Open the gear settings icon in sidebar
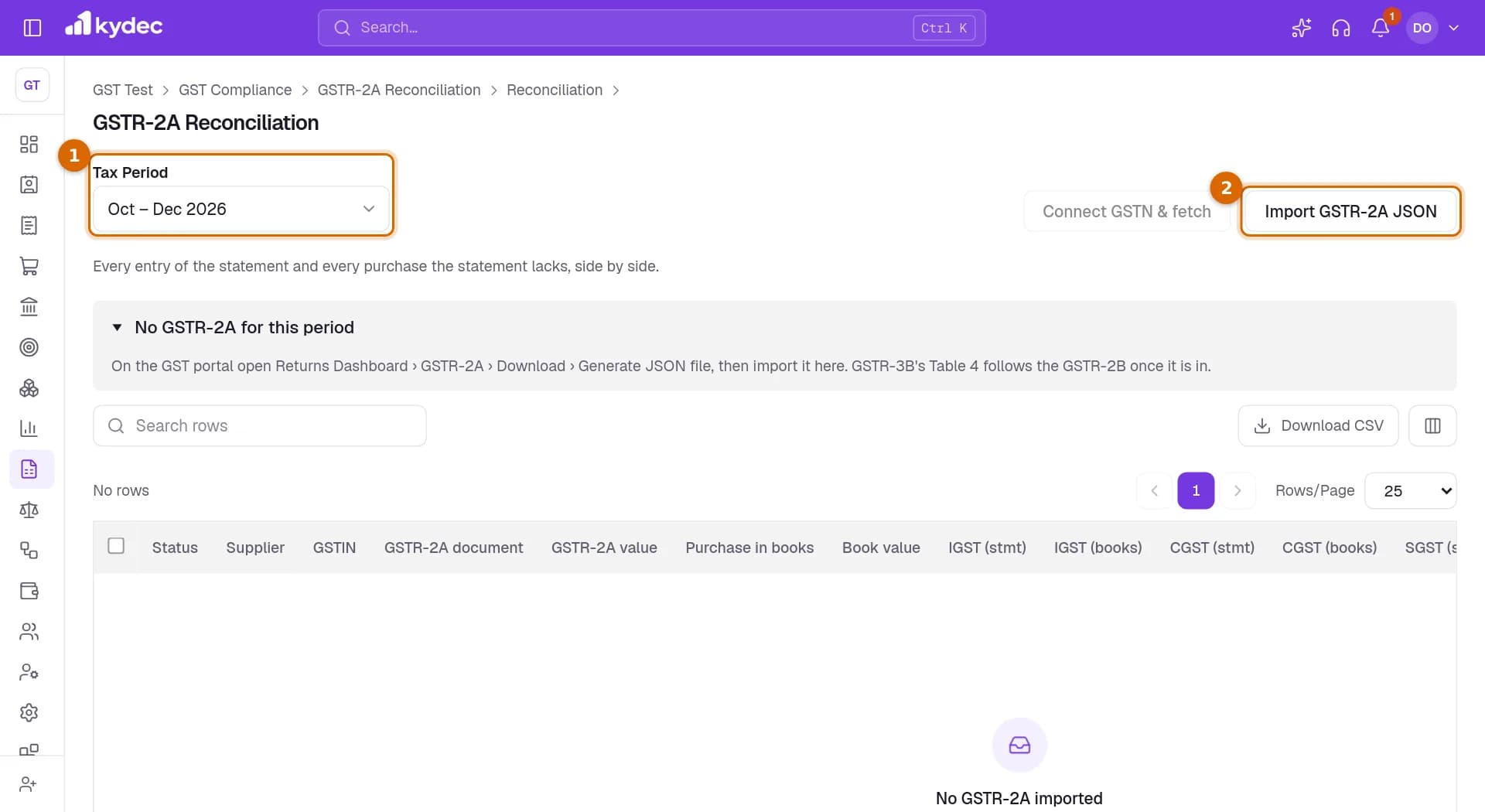The width and height of the screenshot is (1485, 812). [29, 713]
